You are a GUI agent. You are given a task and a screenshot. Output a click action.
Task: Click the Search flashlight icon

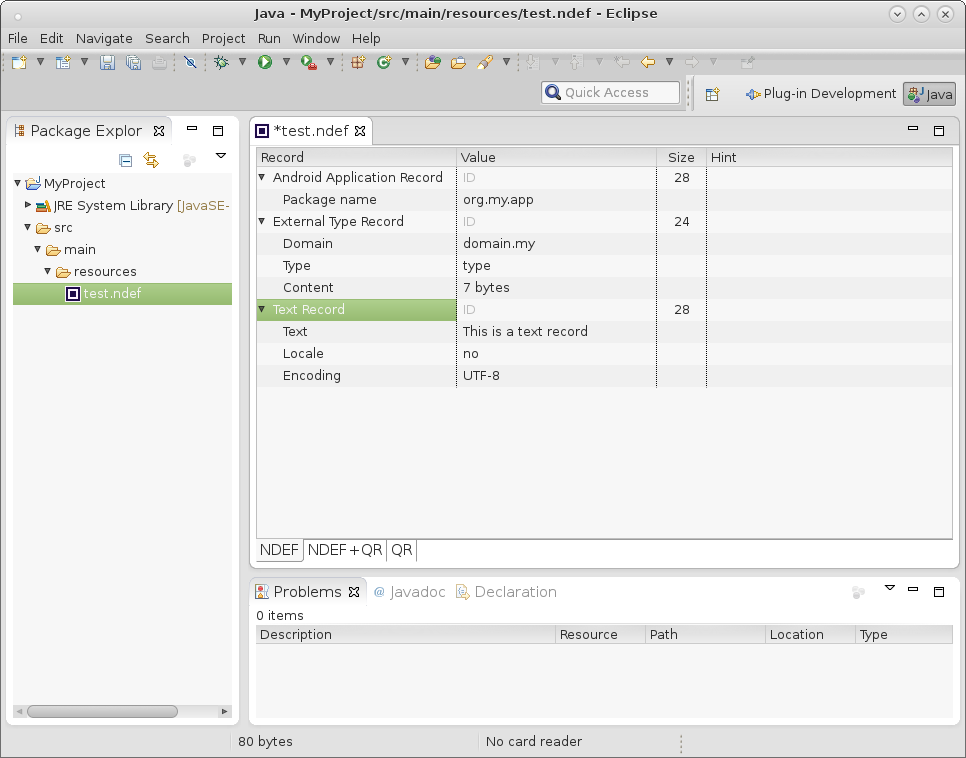(x=485, y=62)
